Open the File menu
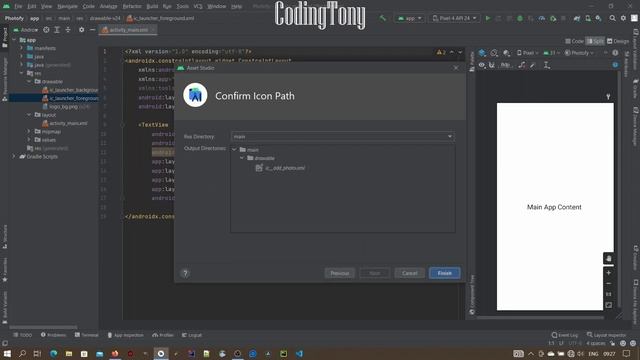Viewport: 640px width, 360px height. 18,6
